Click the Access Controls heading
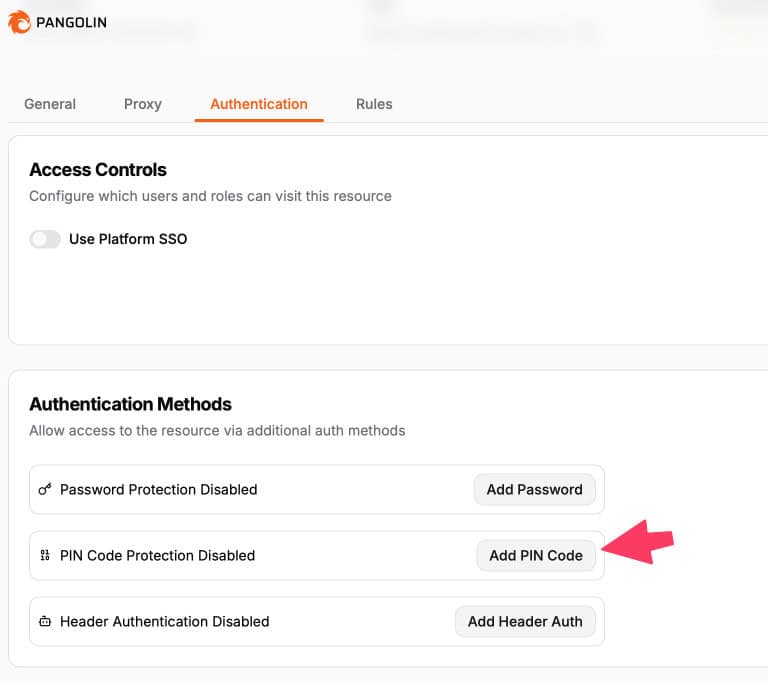The width and height of the screenshot is (768, 681). [98, 170]
